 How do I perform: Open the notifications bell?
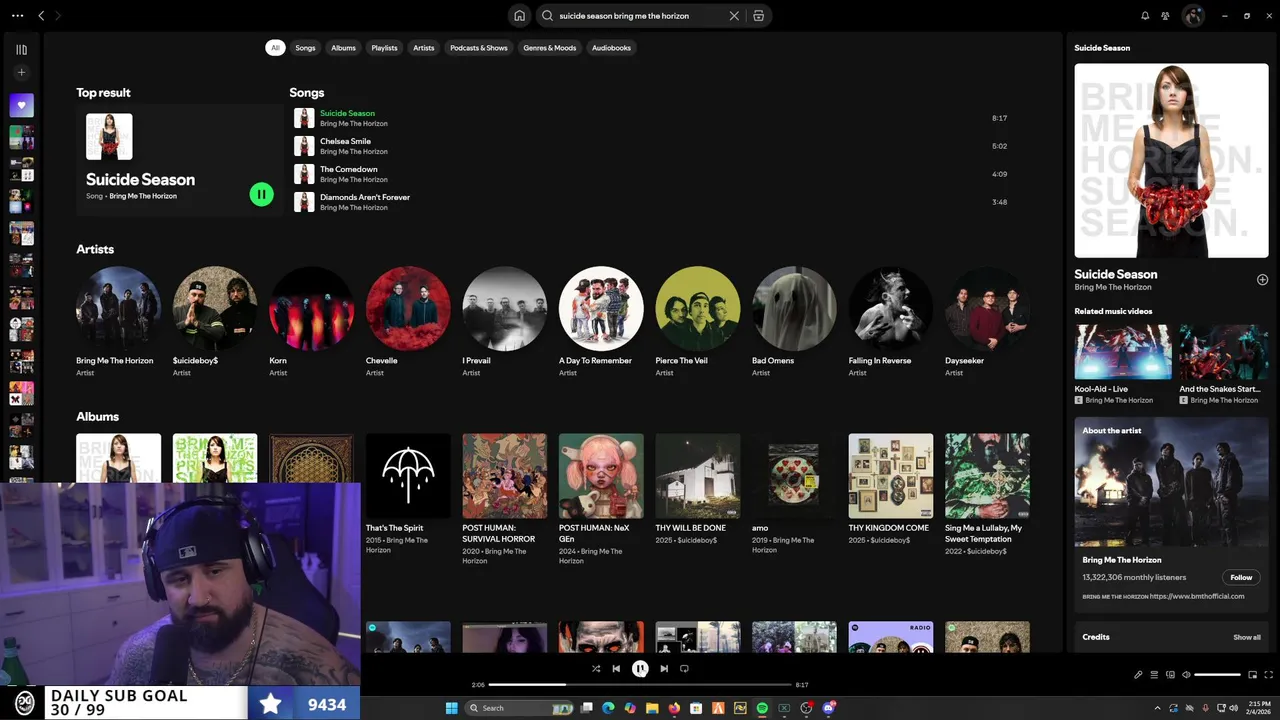1145,16
